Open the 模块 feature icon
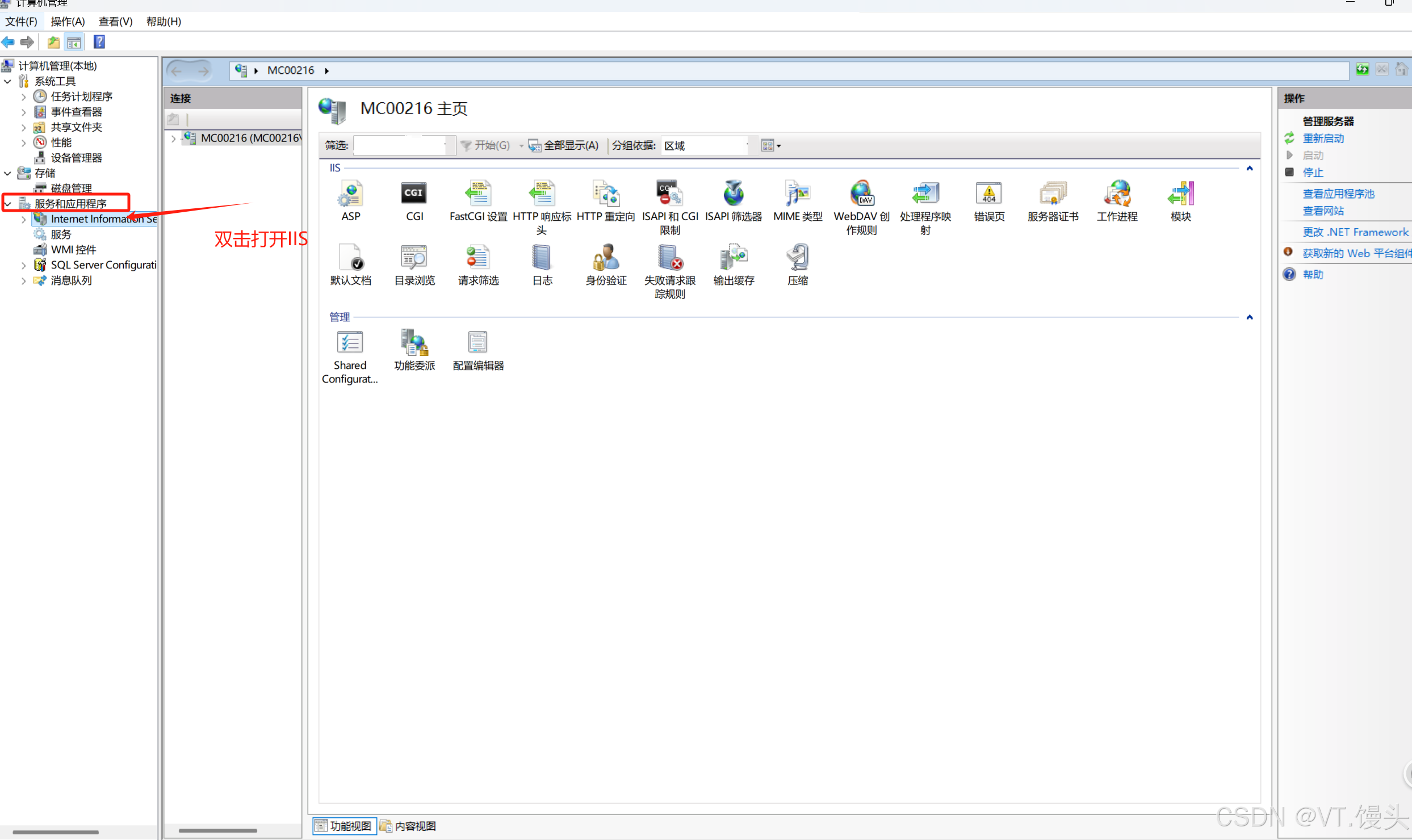This screenshot has height=840, width=1412. tap(1180, 195)
